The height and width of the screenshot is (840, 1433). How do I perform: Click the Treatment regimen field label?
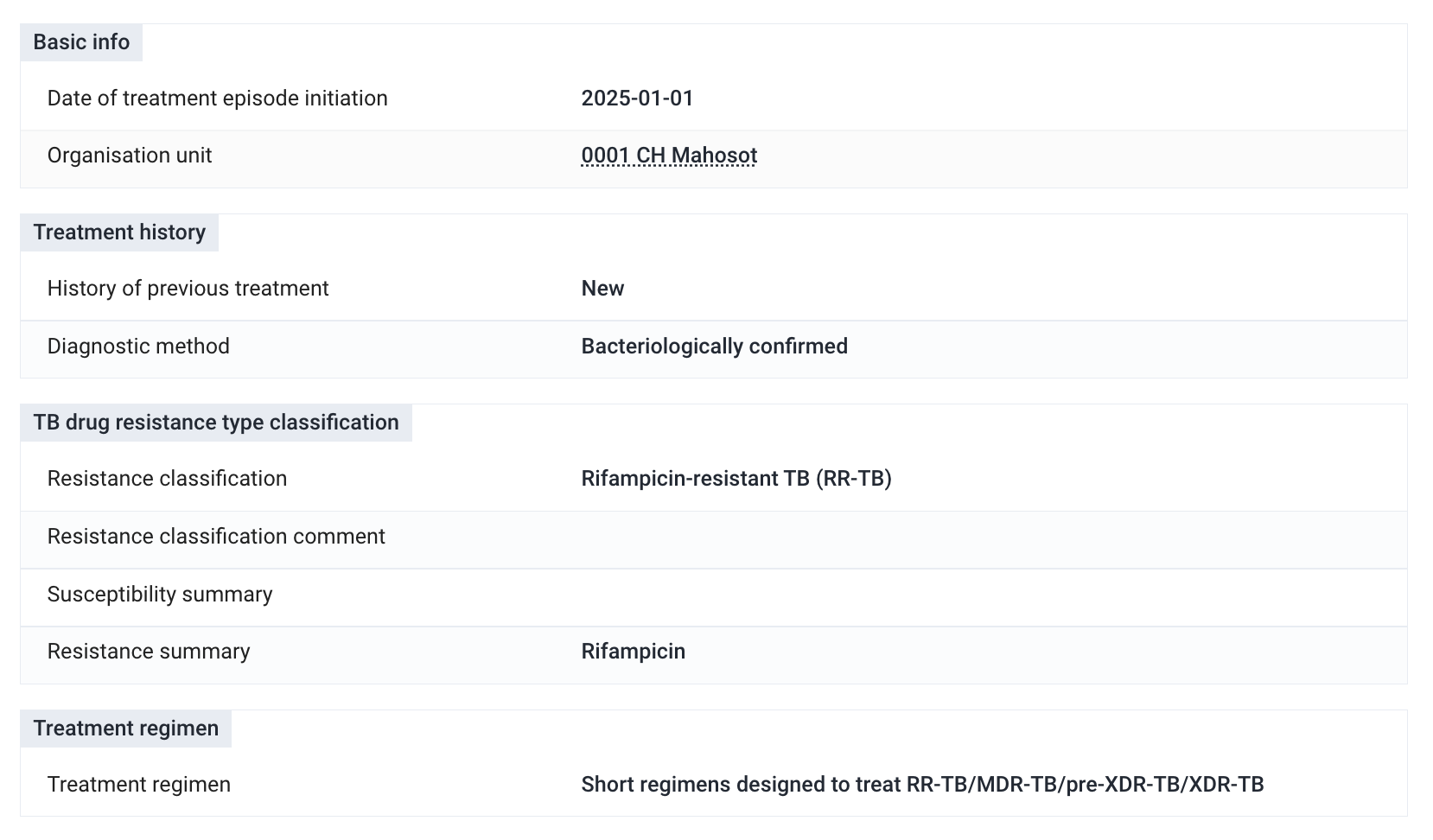pos(138,785)
